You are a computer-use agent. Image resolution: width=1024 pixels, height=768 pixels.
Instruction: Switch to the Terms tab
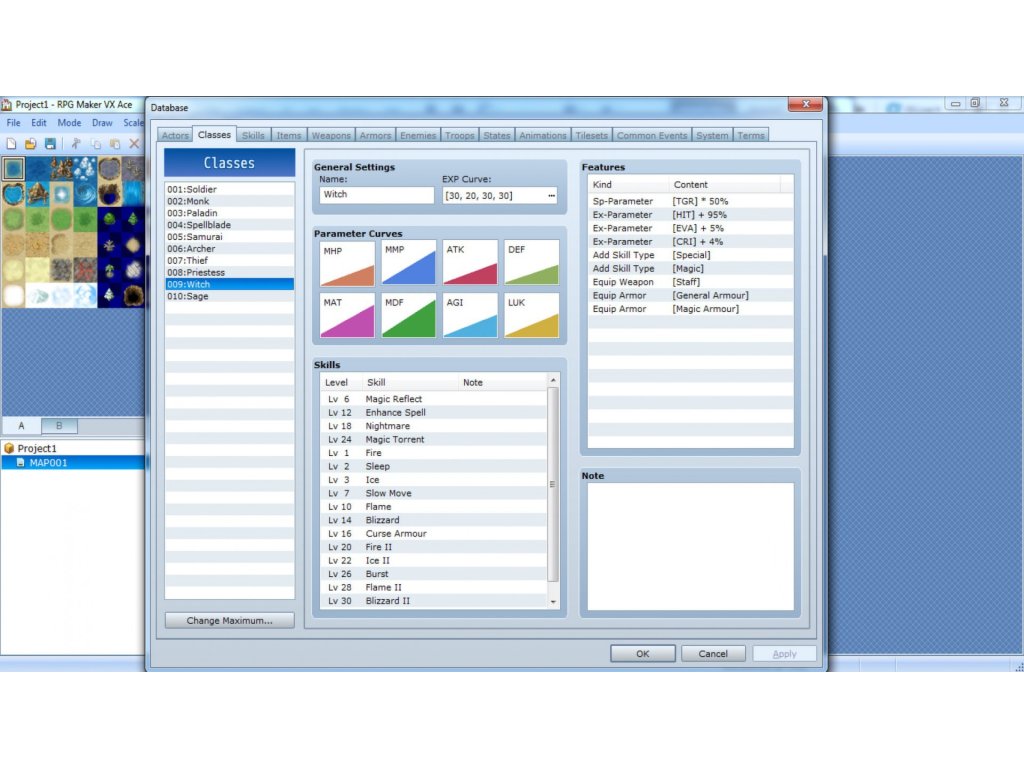(751, 135)
